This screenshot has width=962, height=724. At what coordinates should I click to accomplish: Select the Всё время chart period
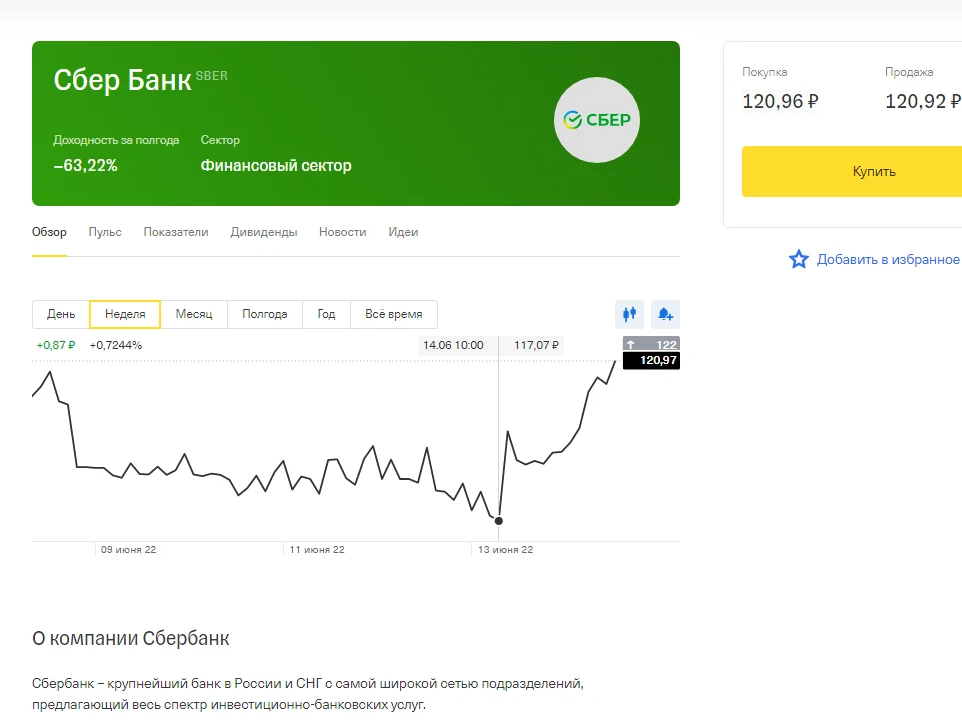point(394,314)
